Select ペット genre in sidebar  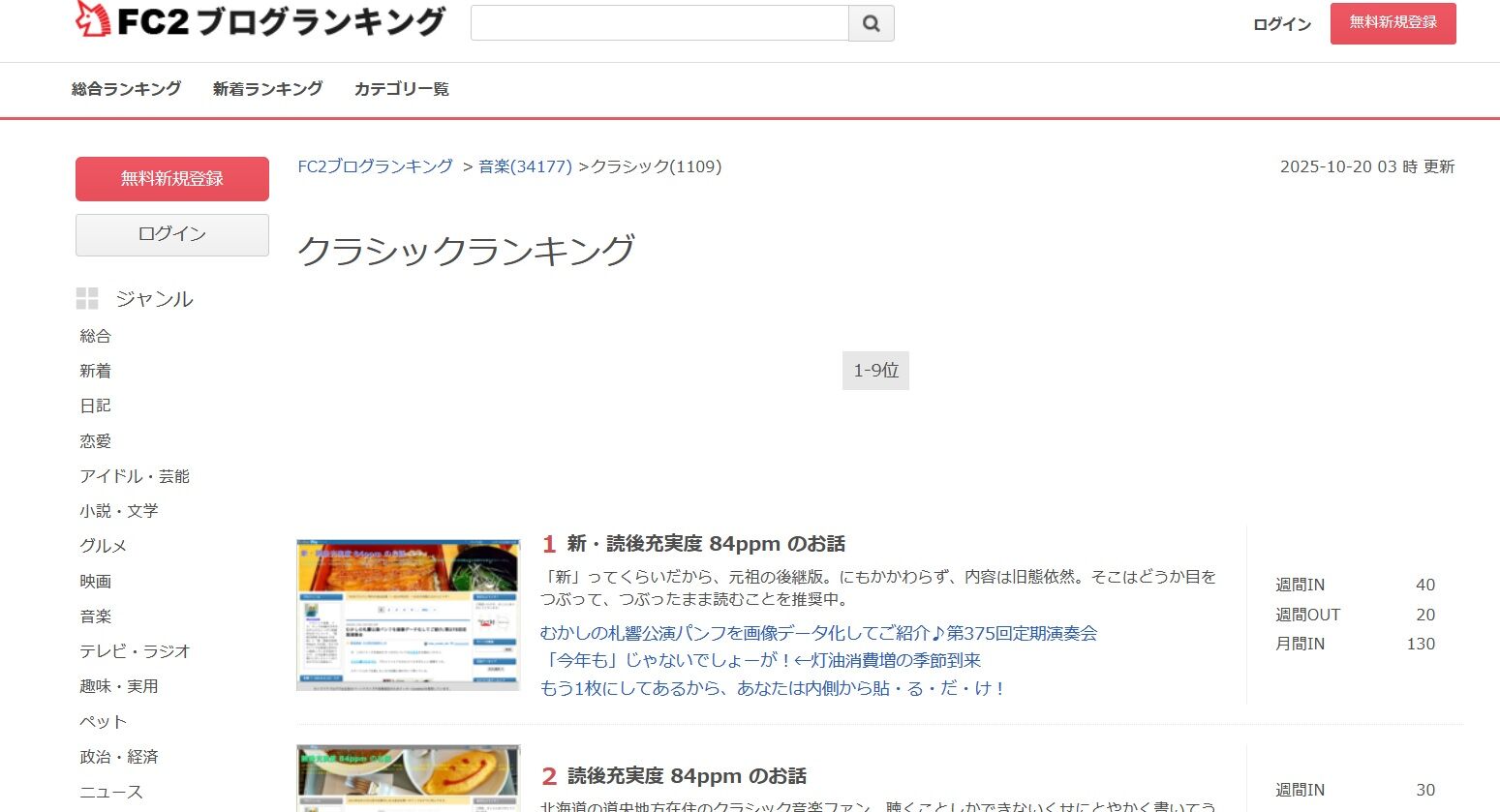pos(104,722)
